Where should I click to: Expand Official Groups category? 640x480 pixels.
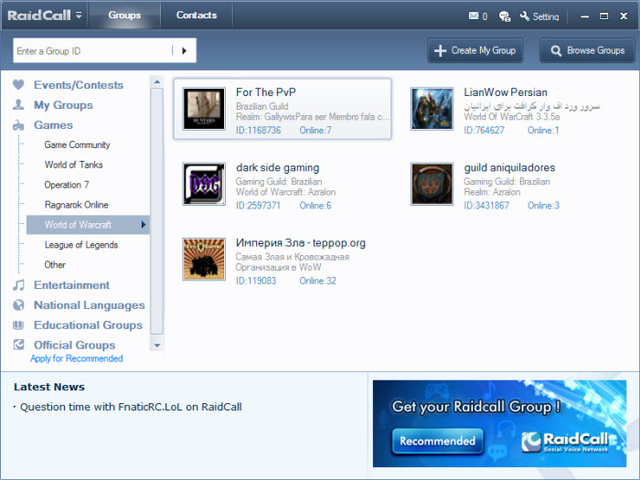pyautogui.click(x=74, y=345)
